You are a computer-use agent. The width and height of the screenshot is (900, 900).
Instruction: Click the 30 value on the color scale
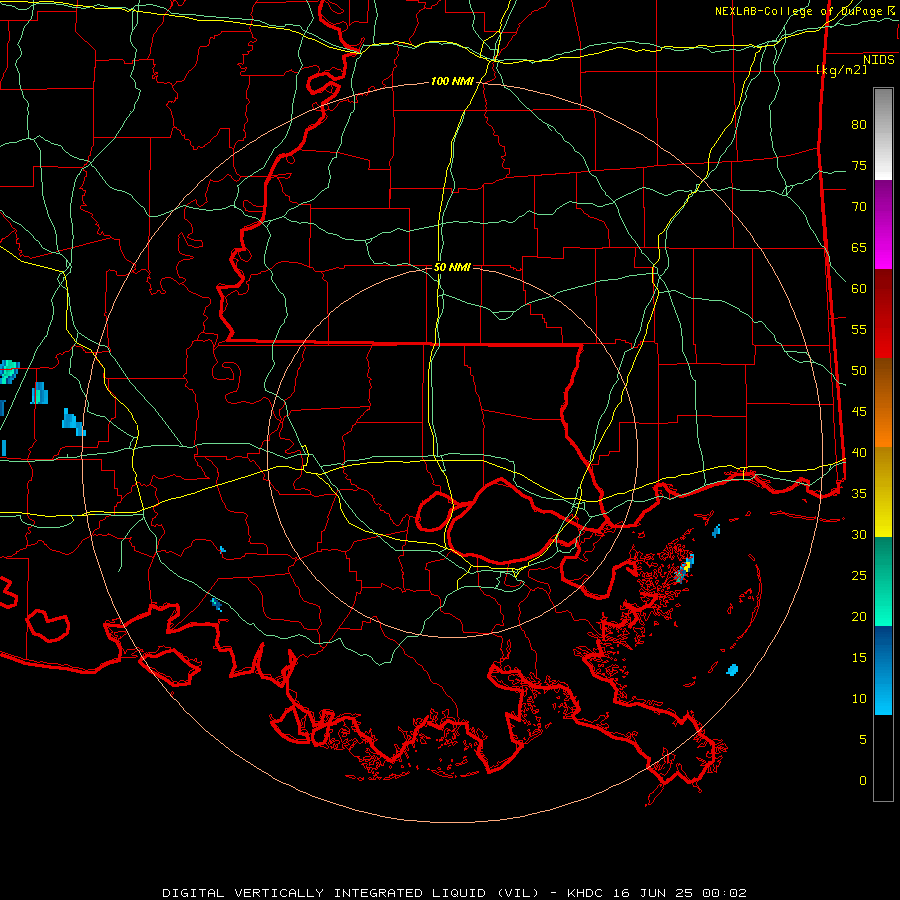tap(859, 534)
